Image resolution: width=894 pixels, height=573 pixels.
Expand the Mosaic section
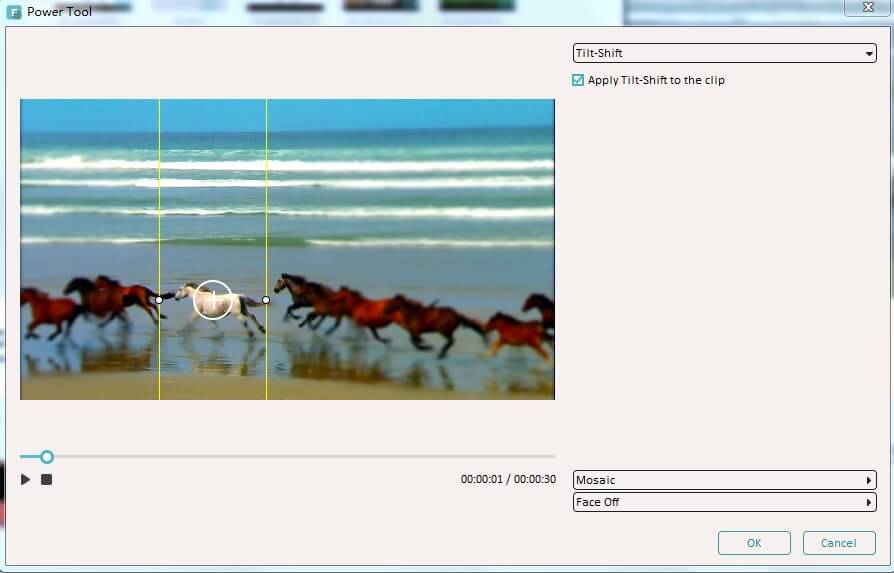tap(725, 480)
